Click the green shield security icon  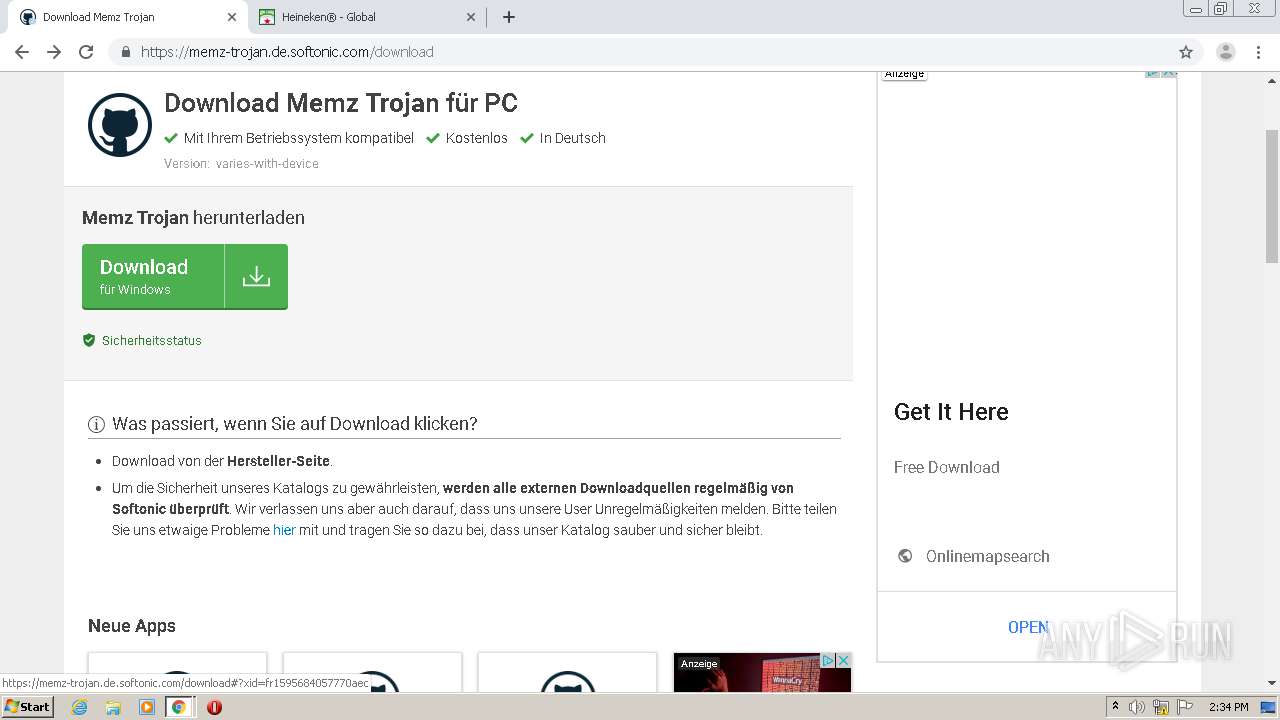pyautogui.click(x=89, y=340)
